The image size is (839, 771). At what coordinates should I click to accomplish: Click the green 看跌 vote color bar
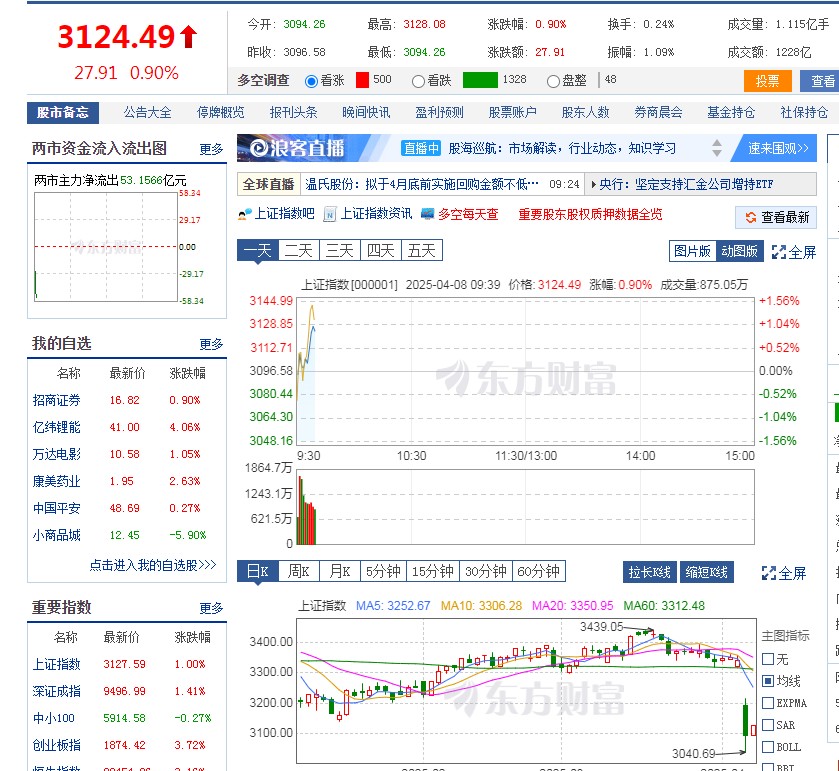(480, 80)
